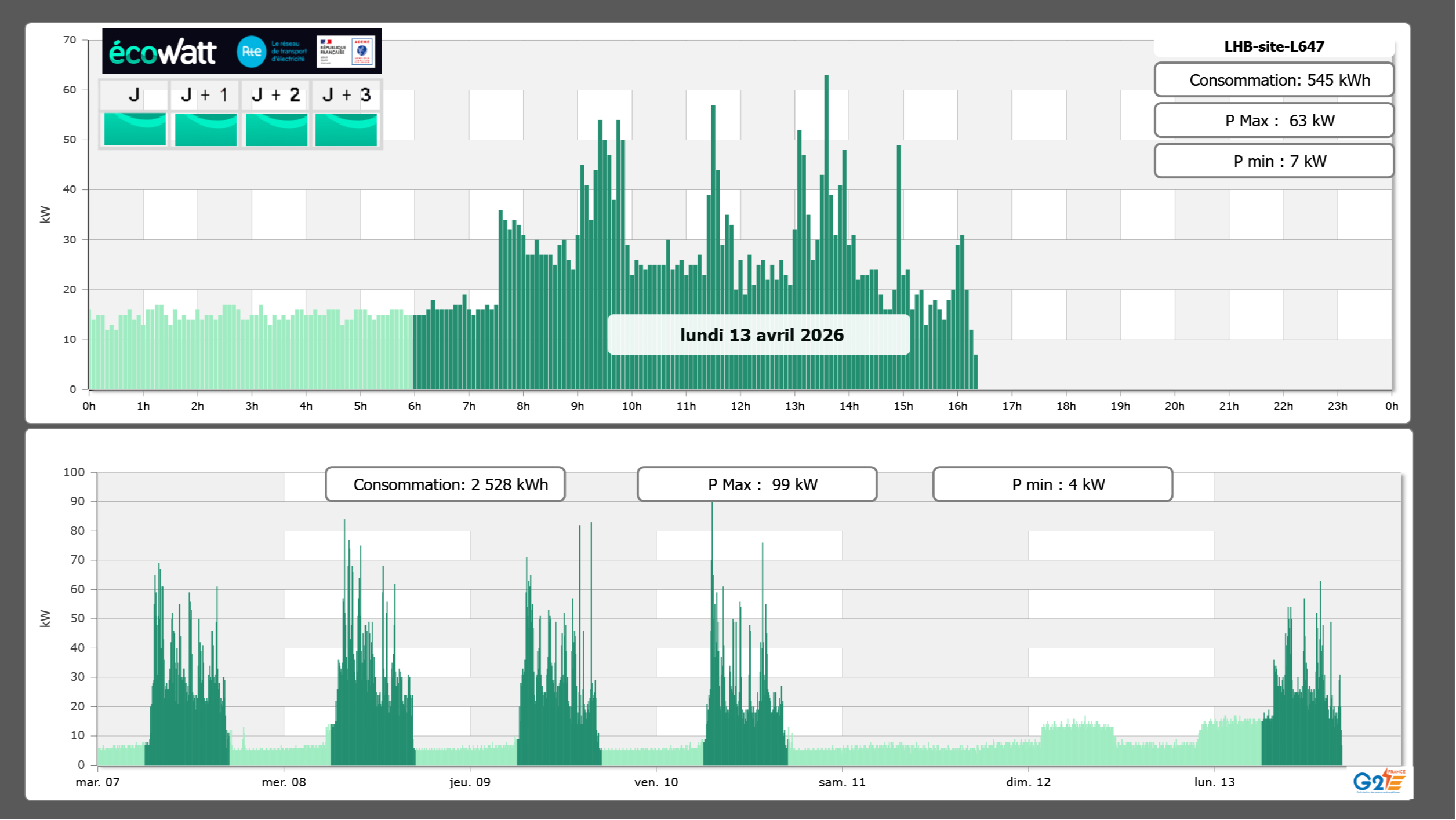
Task: Click the écowatt logo
Action: click(x=162, y=52)
